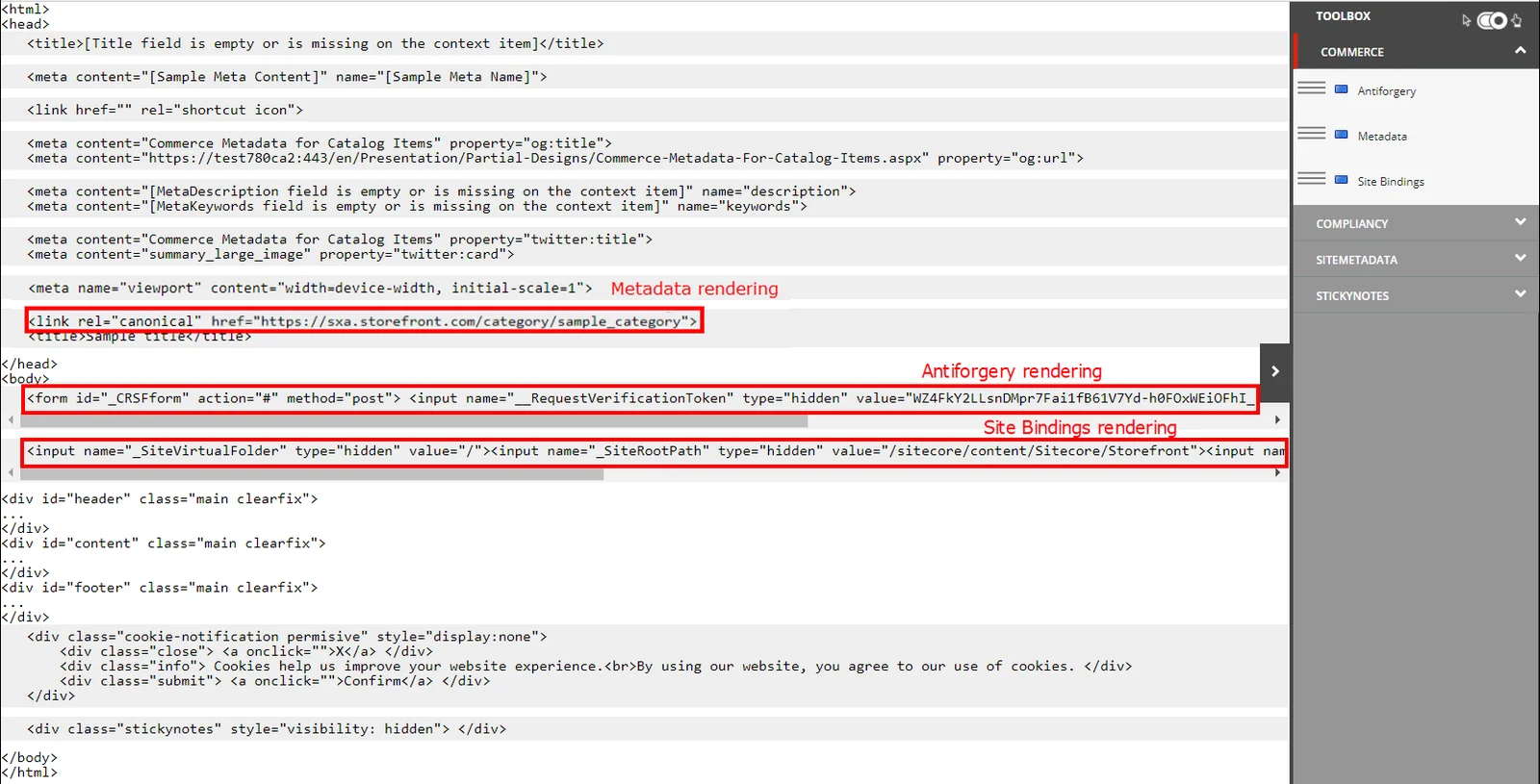The height and width of the screenshot is (784, 1540).
Task: Click the _SiteVirtualFolder input line
Action: tap(654, 451)
